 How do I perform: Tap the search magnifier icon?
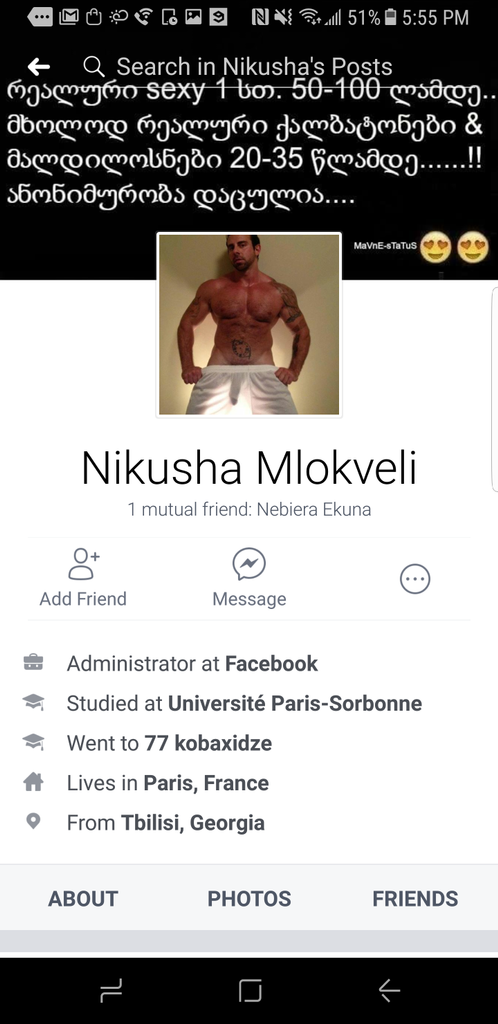point(94,67)
